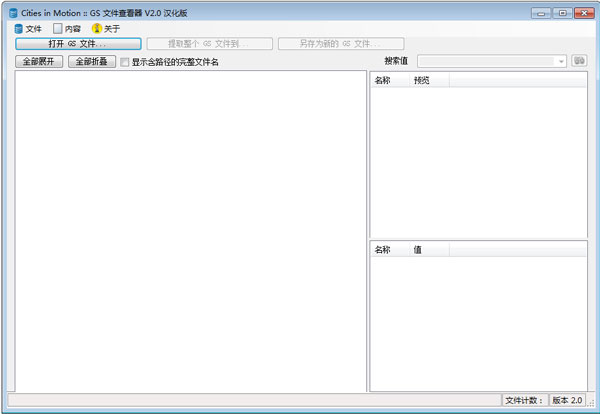The image size is (600, 414).
Task: Click the page icon beside 内容
Action: (57, 28)
